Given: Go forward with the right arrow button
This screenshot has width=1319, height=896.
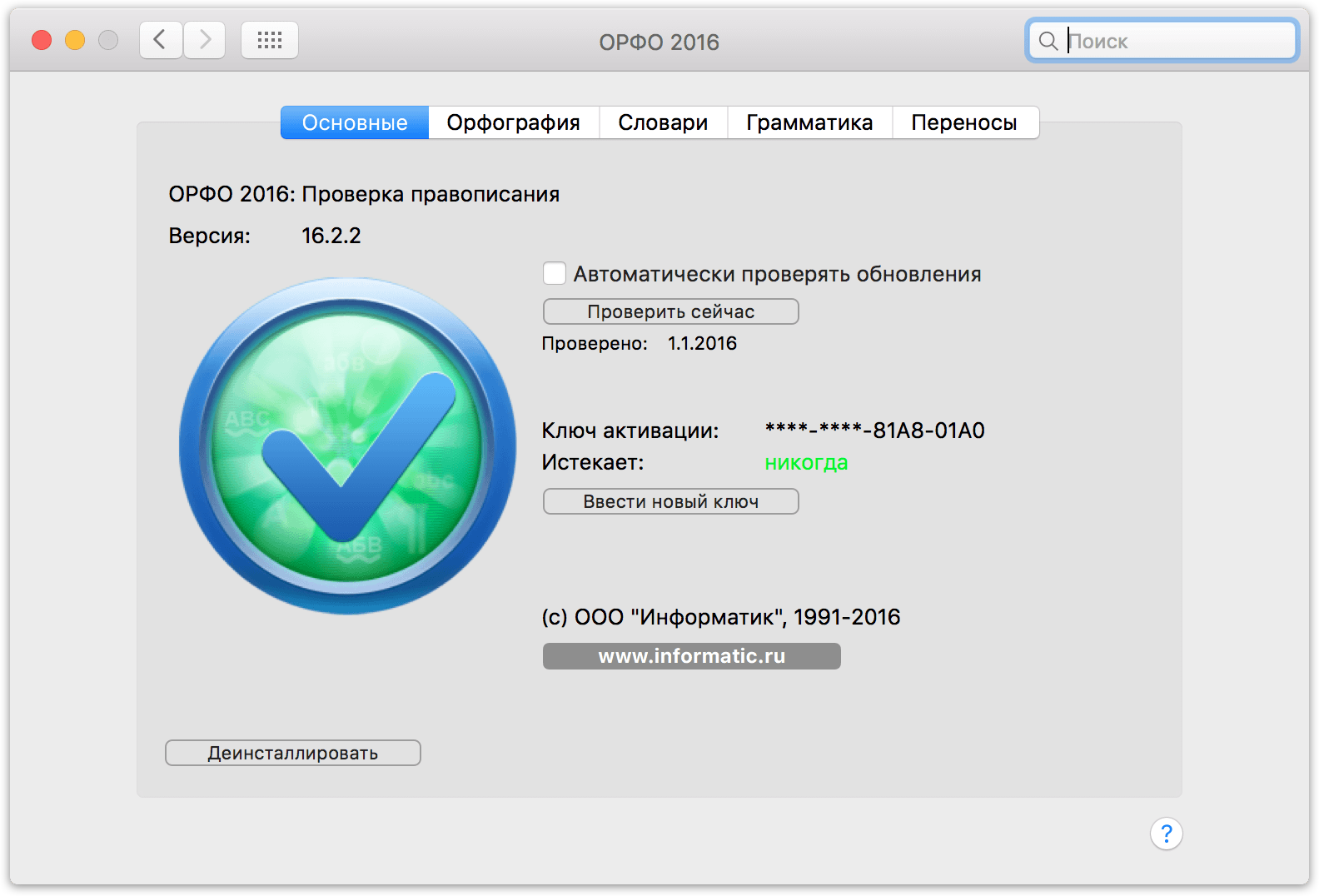Looking at the screenshot, I should (x=205, y=40).
